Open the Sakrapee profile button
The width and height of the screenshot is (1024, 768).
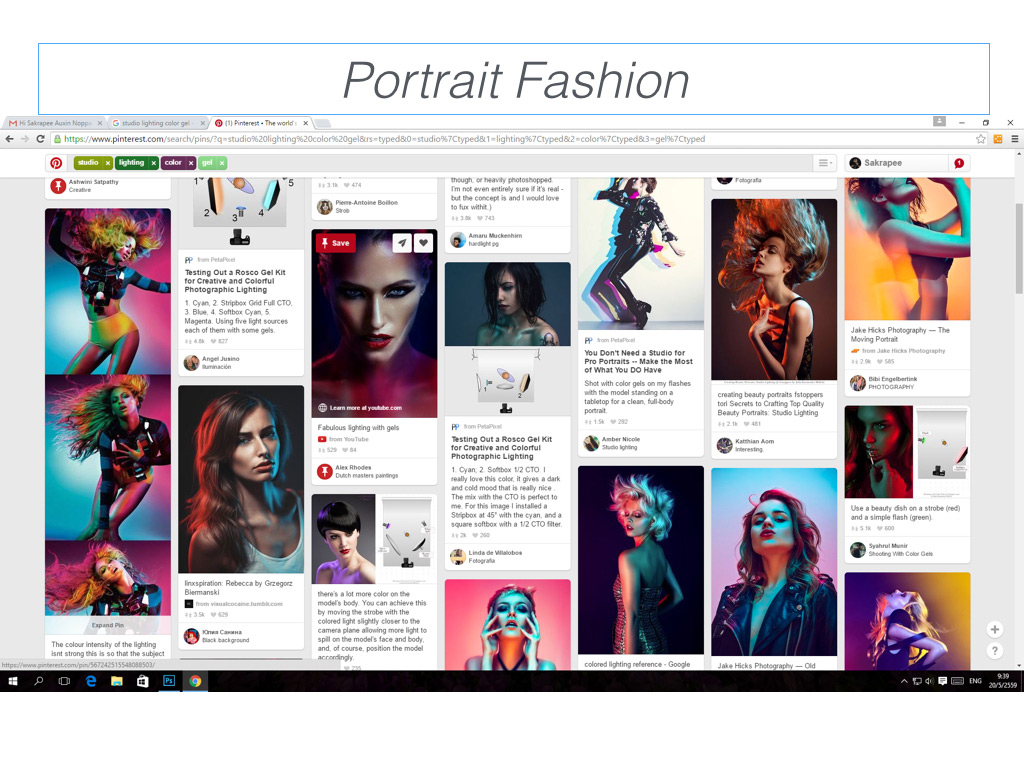(896, 163)
